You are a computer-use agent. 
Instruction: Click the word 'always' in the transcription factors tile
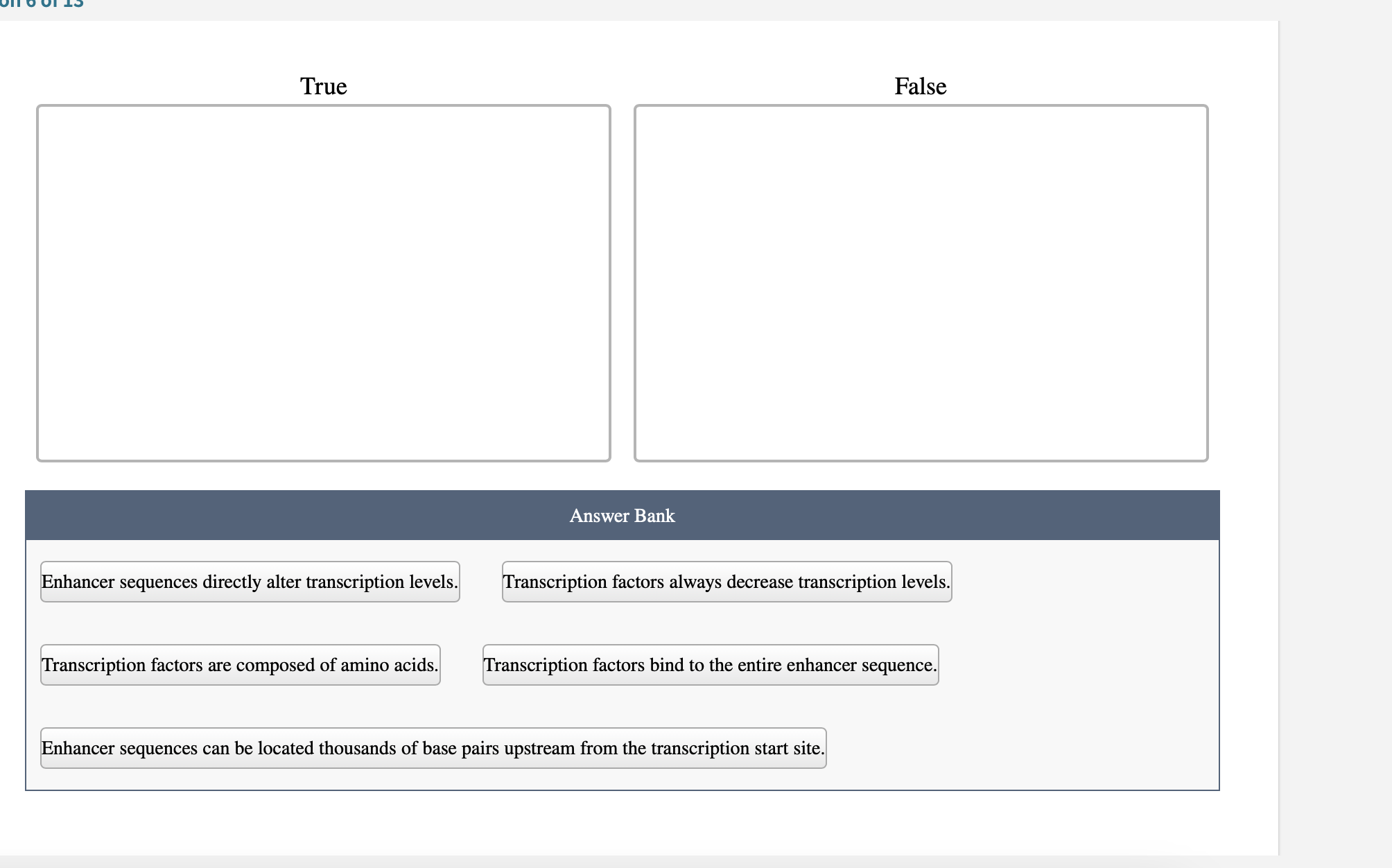tap(695, 582)
